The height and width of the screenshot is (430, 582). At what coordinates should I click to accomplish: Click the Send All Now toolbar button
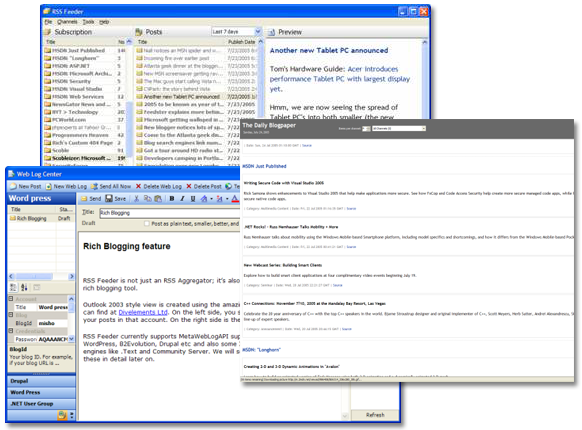(x=111, y=186)
